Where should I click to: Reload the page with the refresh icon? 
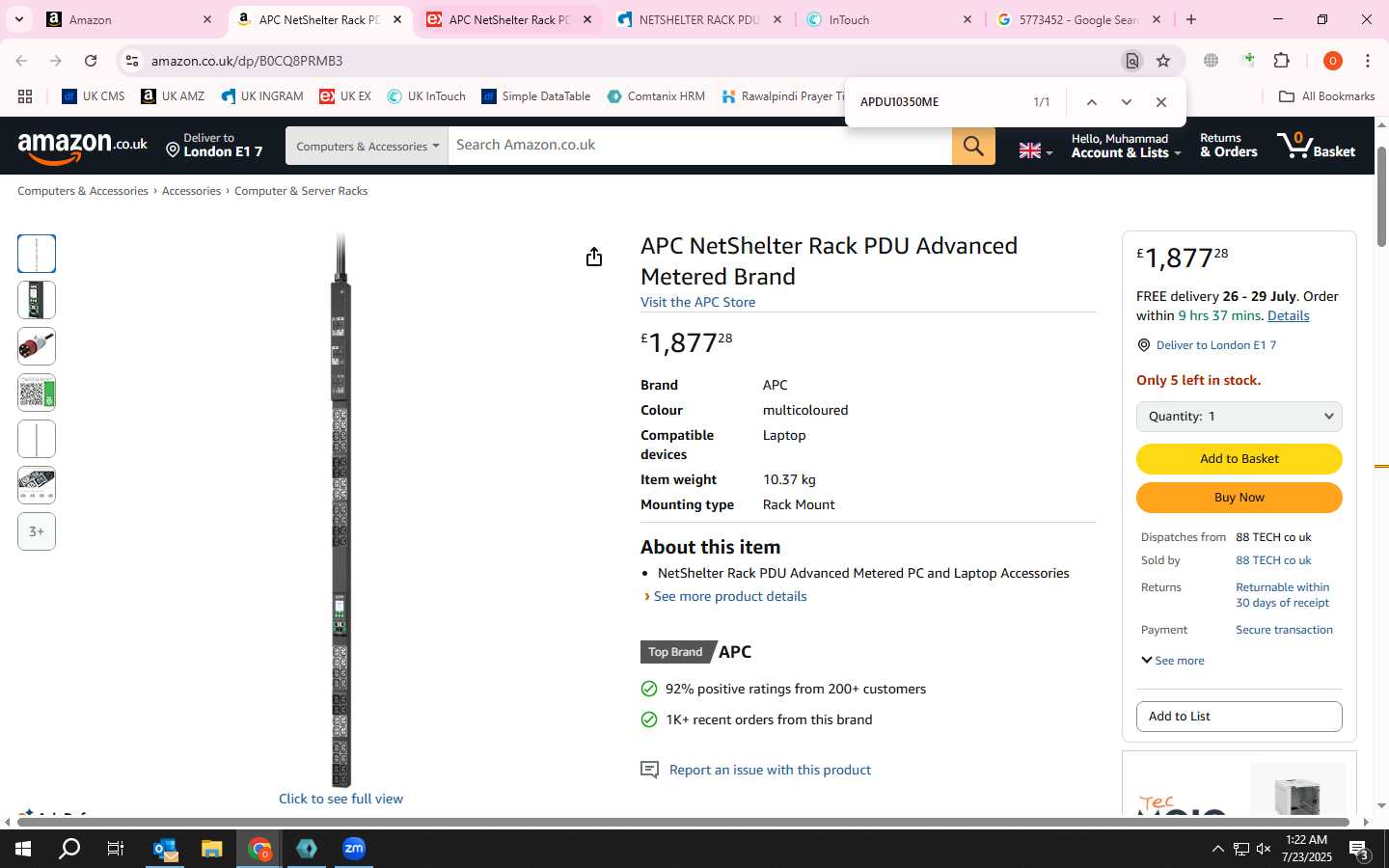click(x=91, y=61)
